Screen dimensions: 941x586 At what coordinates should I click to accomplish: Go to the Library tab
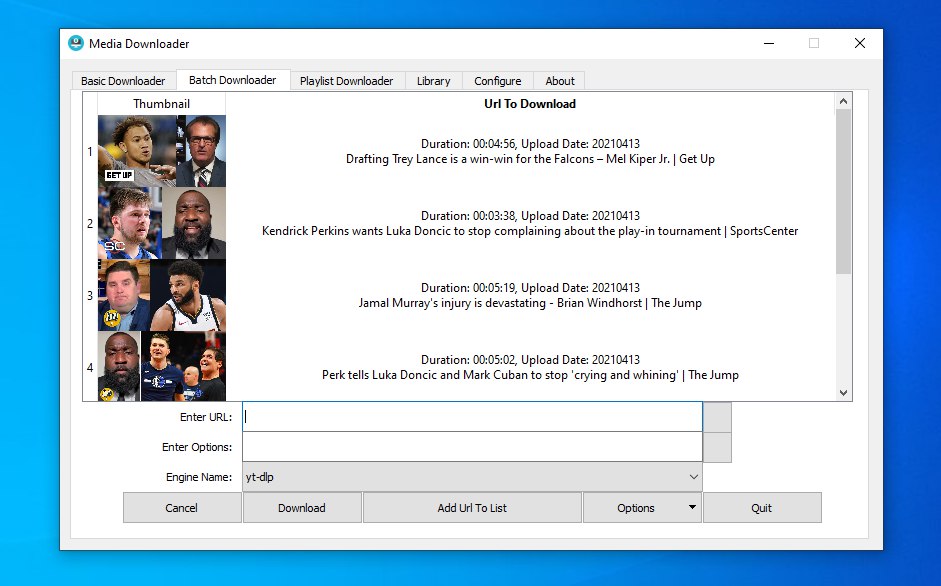(x=433, y=80)
